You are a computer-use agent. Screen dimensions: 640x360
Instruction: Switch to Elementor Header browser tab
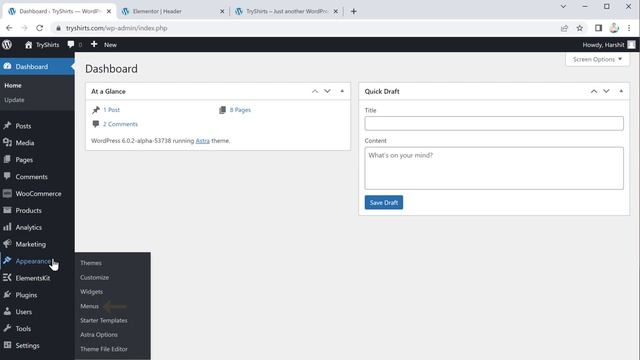pyautogui.click(x=173, y=11)
